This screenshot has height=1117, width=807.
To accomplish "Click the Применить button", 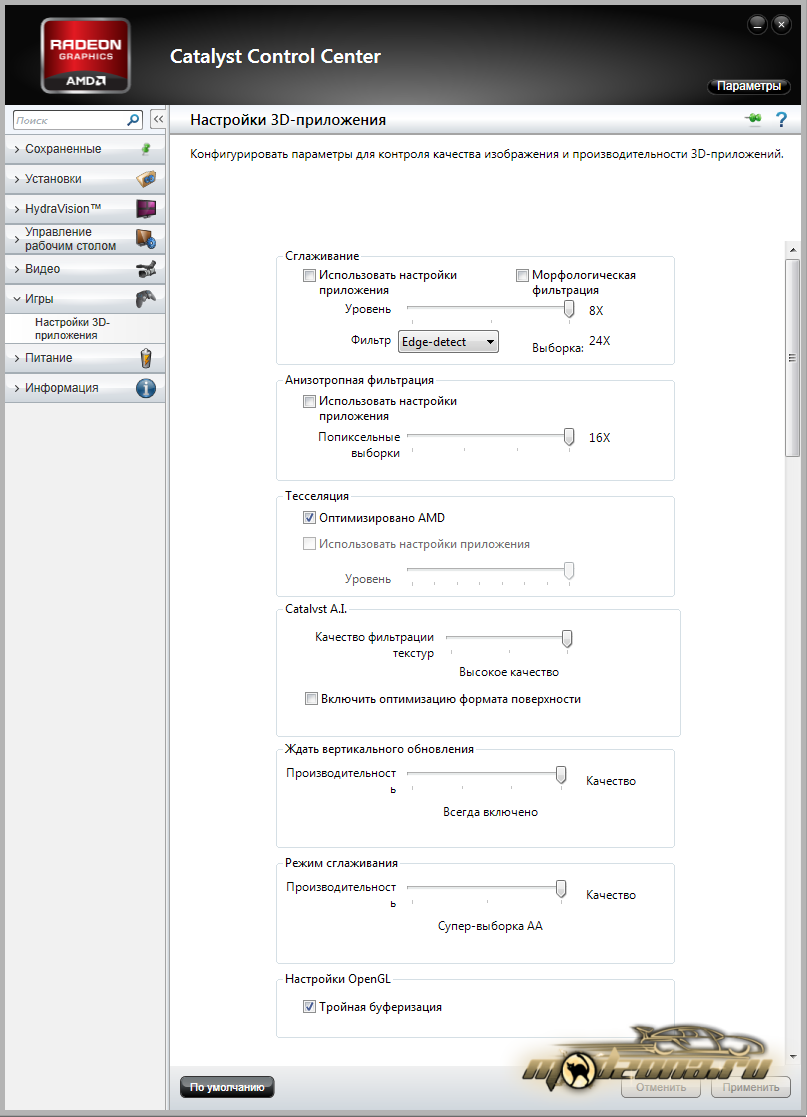I will pos(751,1087).
